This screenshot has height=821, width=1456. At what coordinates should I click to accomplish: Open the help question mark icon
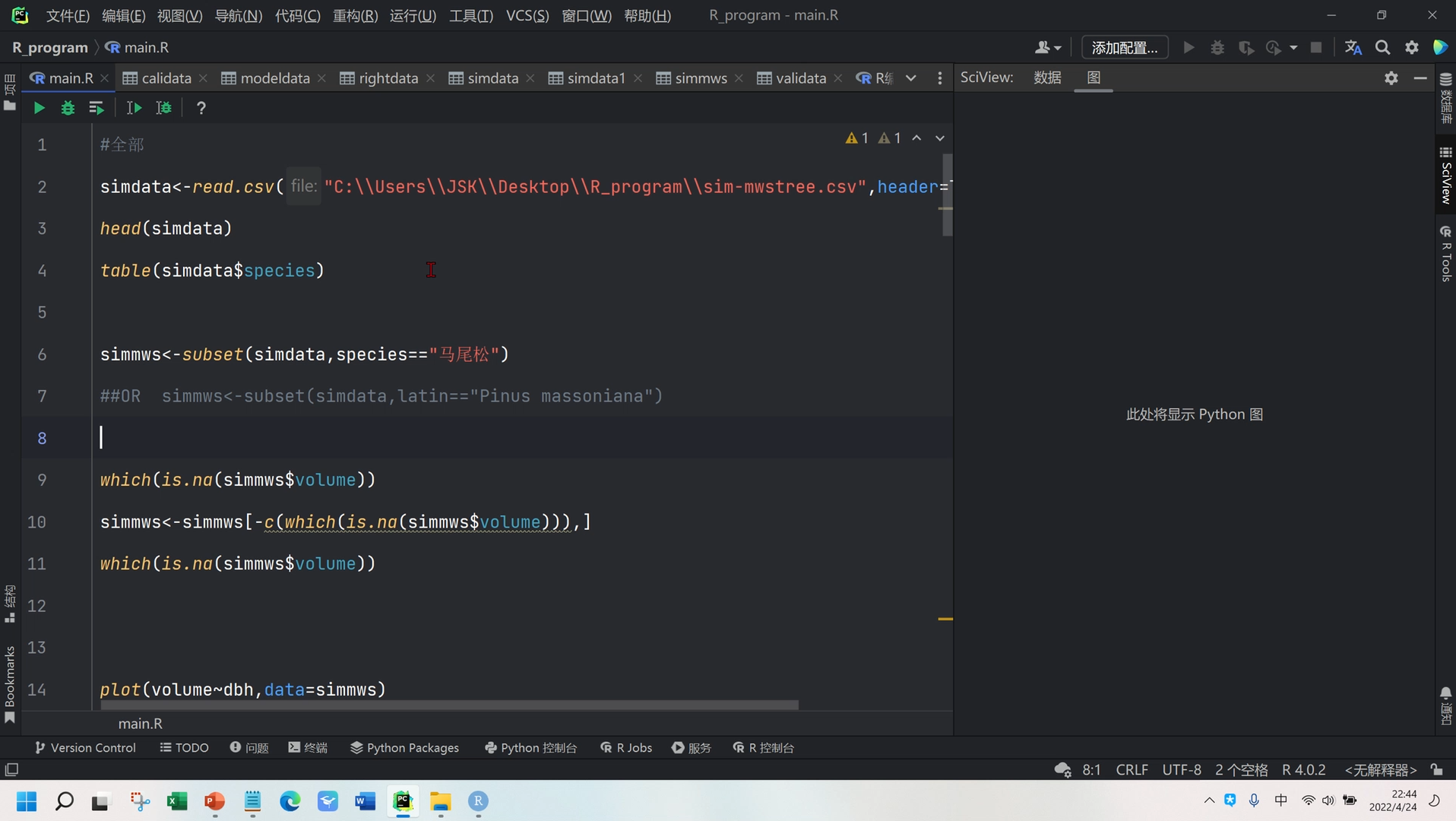201,108
